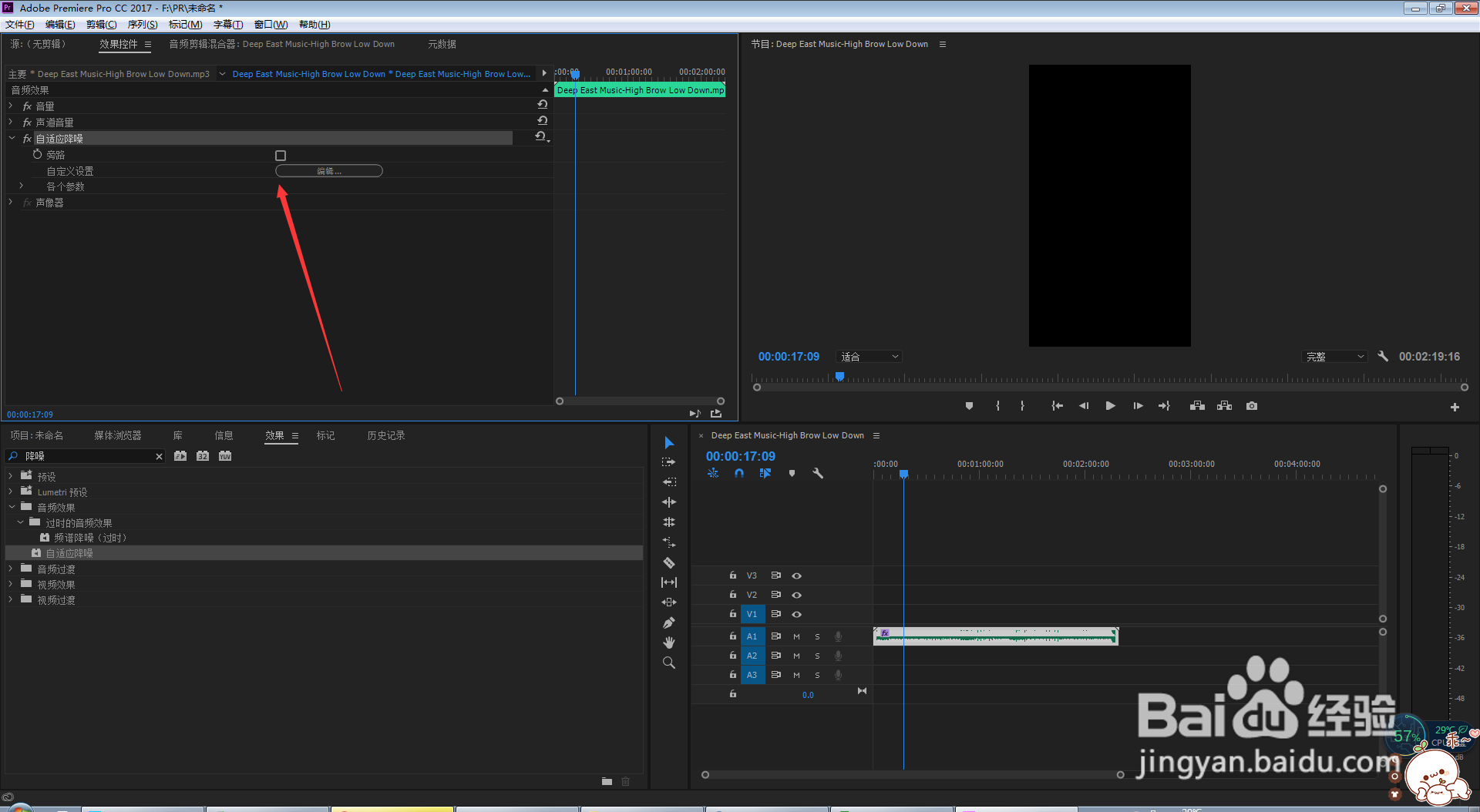1480x812 pixels.
Task: Add marker in timeline header
Action: click(792, 473)
